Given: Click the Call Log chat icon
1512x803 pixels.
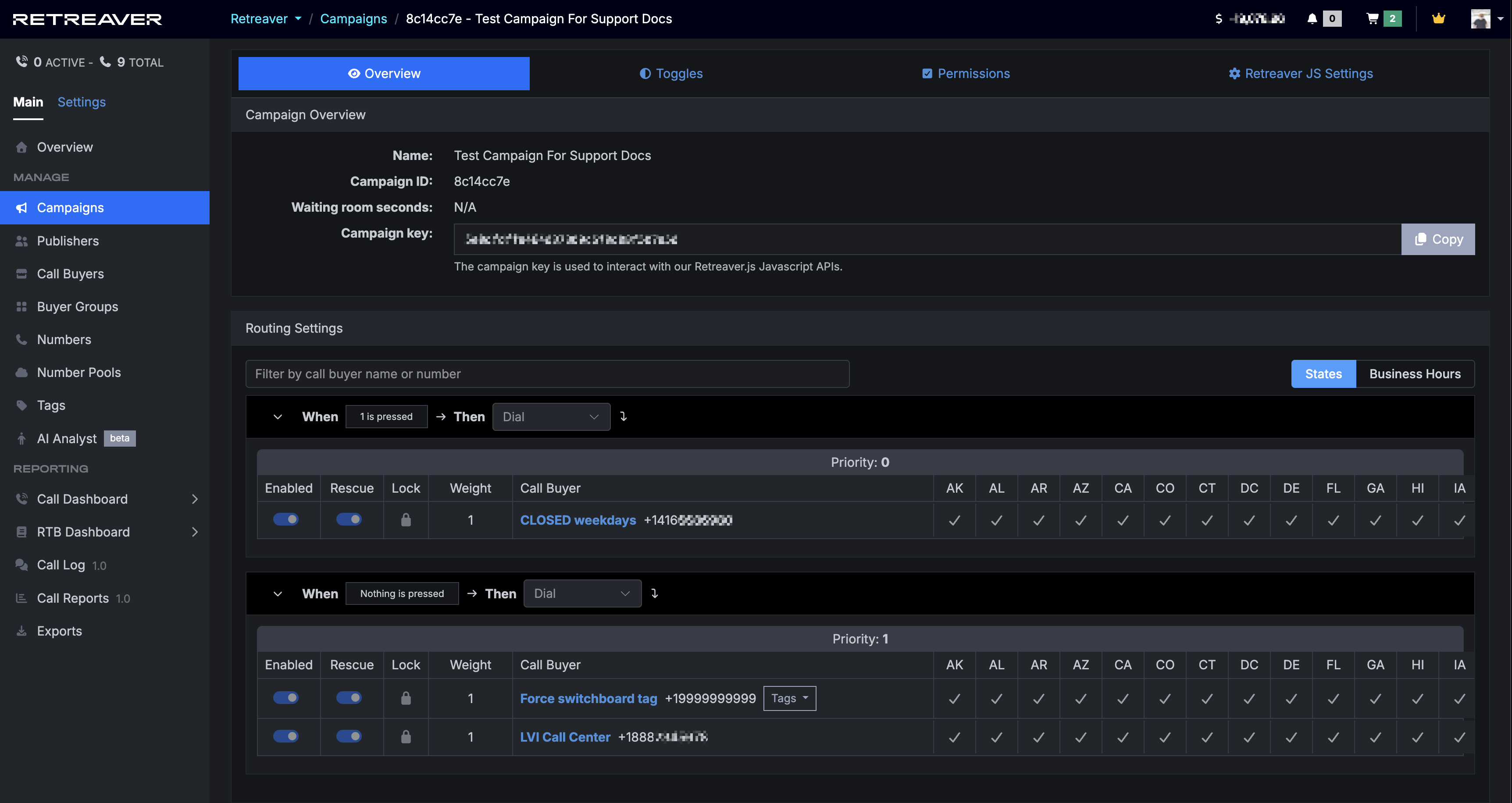Looking at the screenshot, I should pyautogui.click(x=22, y=565).
